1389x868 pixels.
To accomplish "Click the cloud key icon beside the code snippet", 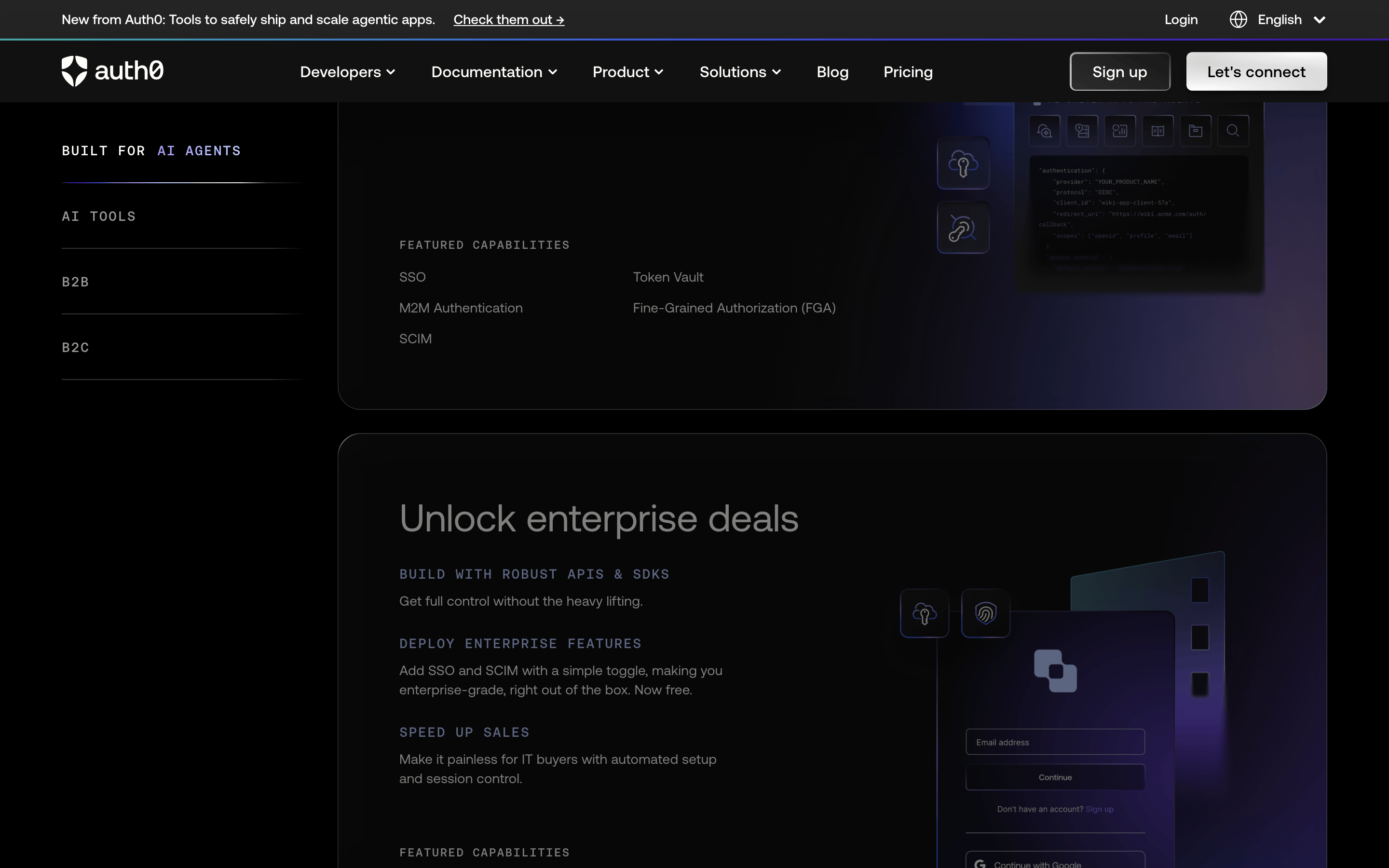I will coord(963,163).
